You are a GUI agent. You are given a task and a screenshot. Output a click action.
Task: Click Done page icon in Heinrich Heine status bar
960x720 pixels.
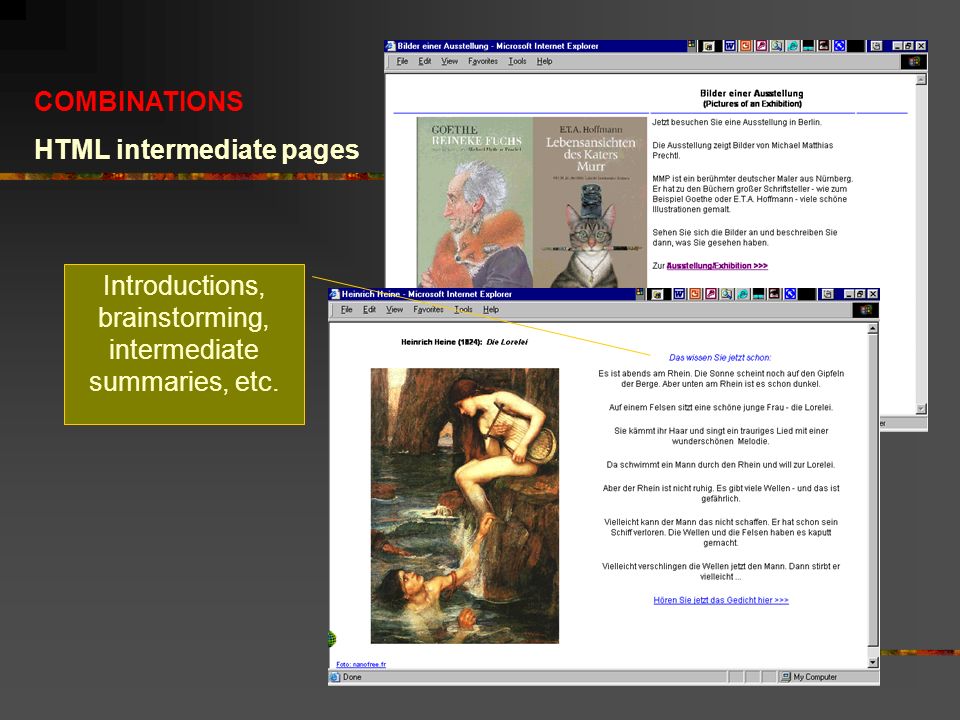pyautogui.click(x=335, y=677)
